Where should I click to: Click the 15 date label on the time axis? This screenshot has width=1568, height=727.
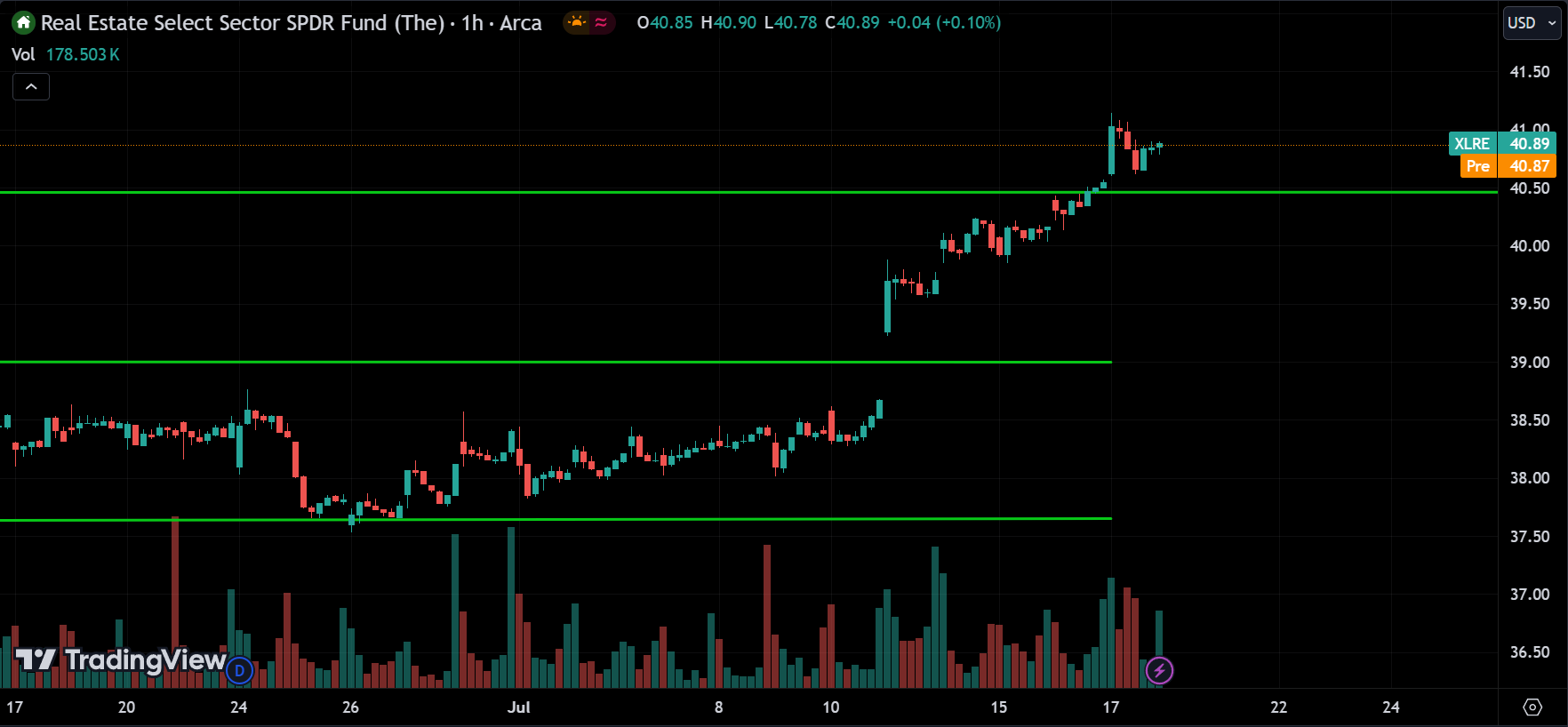click(999, 707)
